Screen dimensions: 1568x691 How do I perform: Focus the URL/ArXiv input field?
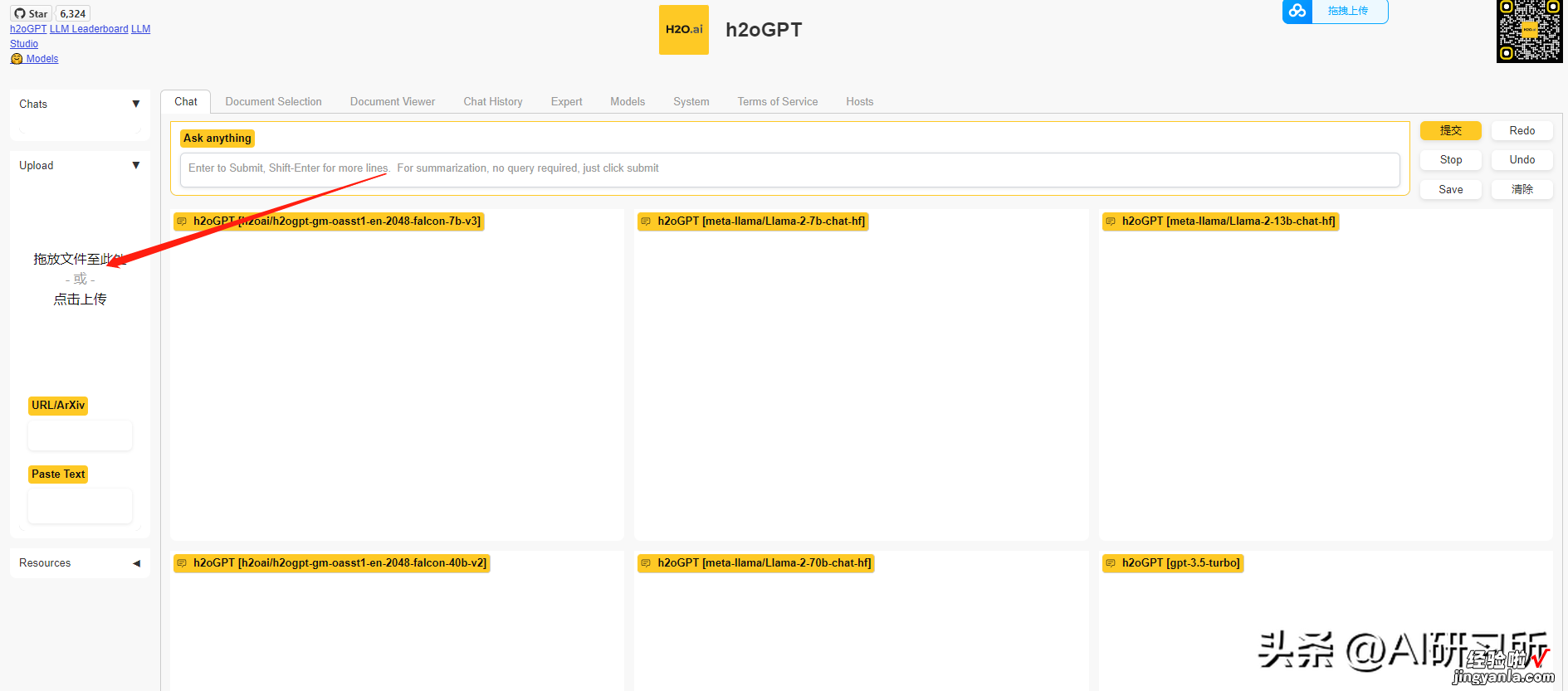[x=80, y=436]
